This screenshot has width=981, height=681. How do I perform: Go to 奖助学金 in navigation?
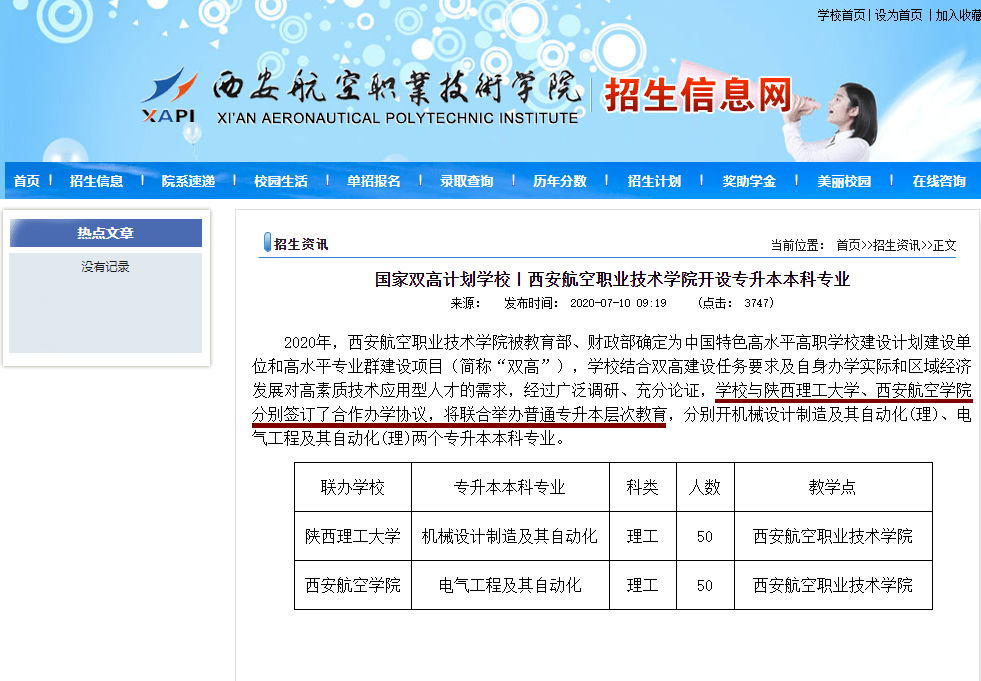(749, 181)
